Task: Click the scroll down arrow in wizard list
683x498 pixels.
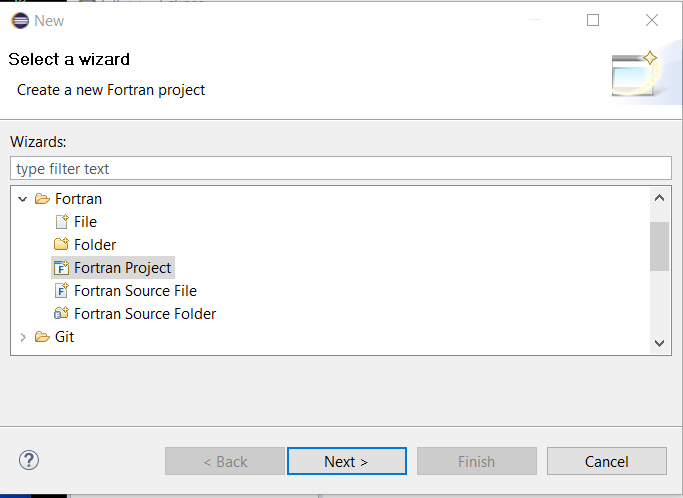Action: click(x=659, y=343)
